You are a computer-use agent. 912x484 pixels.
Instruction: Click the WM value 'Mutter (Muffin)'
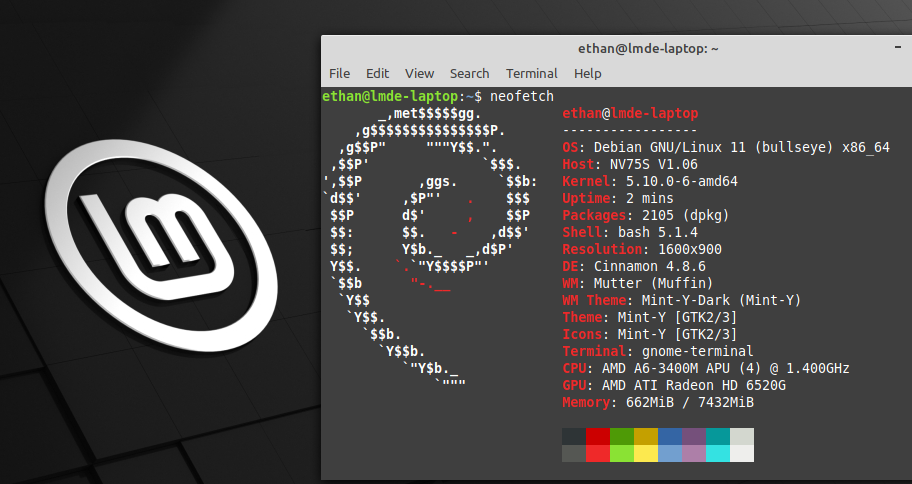[x=653, y=283]
